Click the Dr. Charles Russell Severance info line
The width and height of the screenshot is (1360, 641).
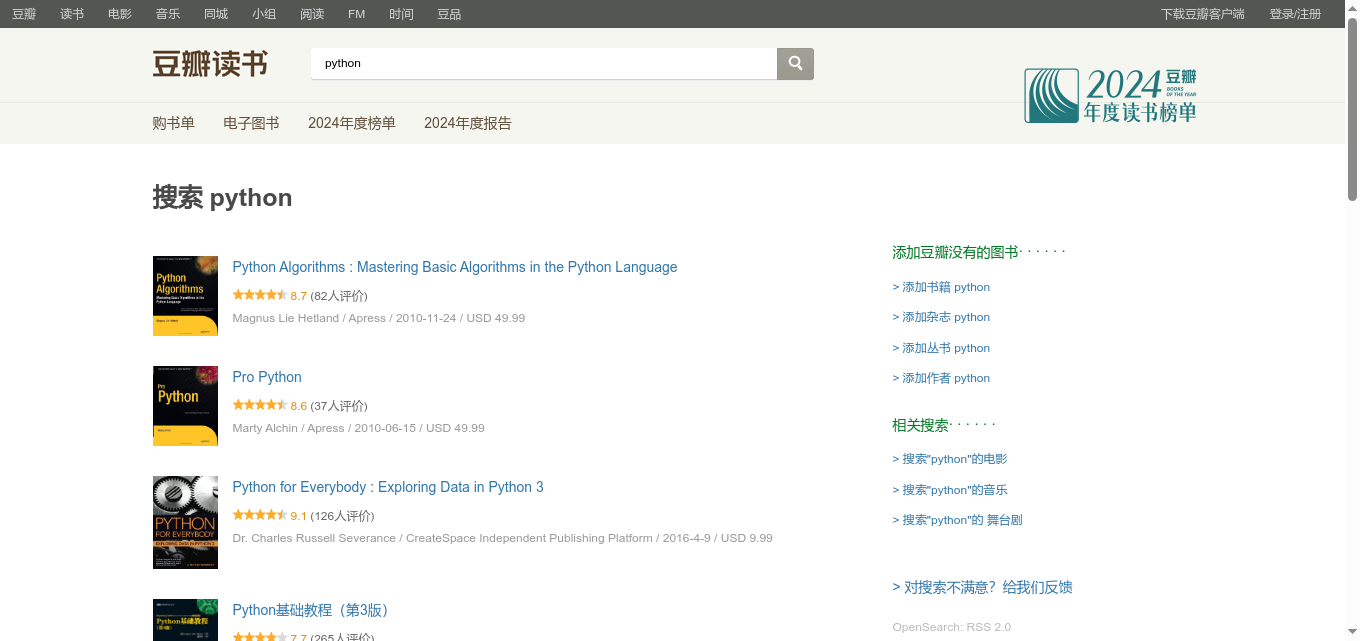tap(502, 538)
